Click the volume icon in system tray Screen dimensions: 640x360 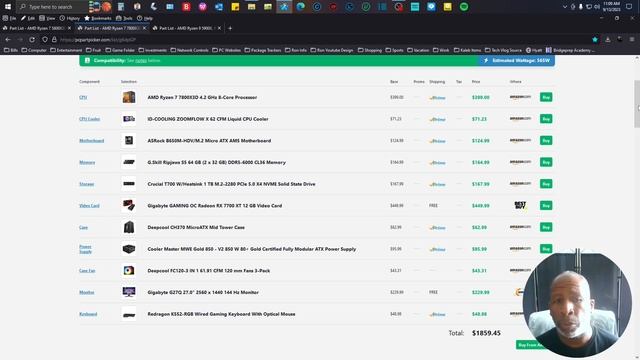(x=597, y=7)
